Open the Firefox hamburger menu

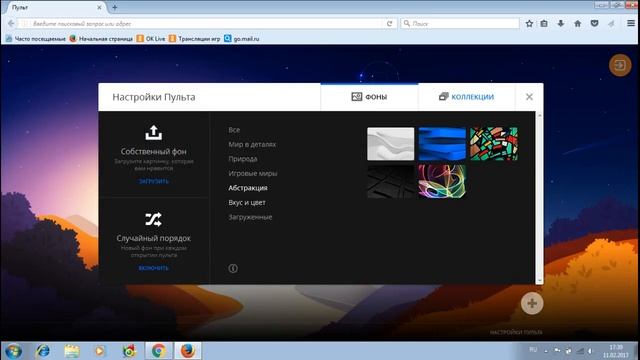click(631, 24)
